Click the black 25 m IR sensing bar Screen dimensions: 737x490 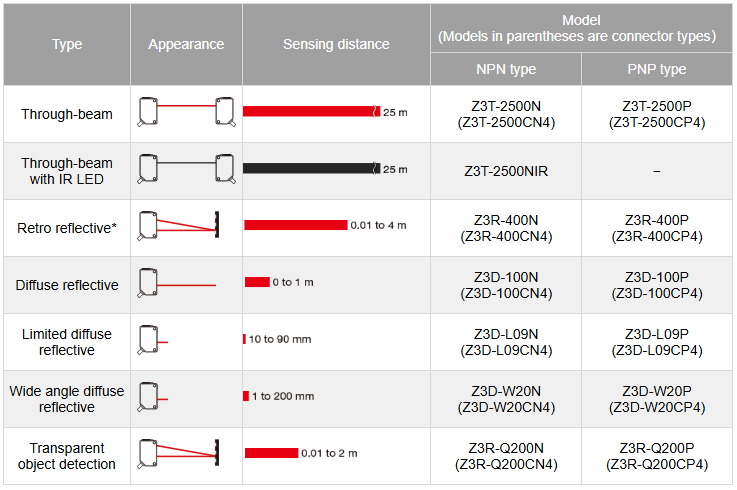310,169
